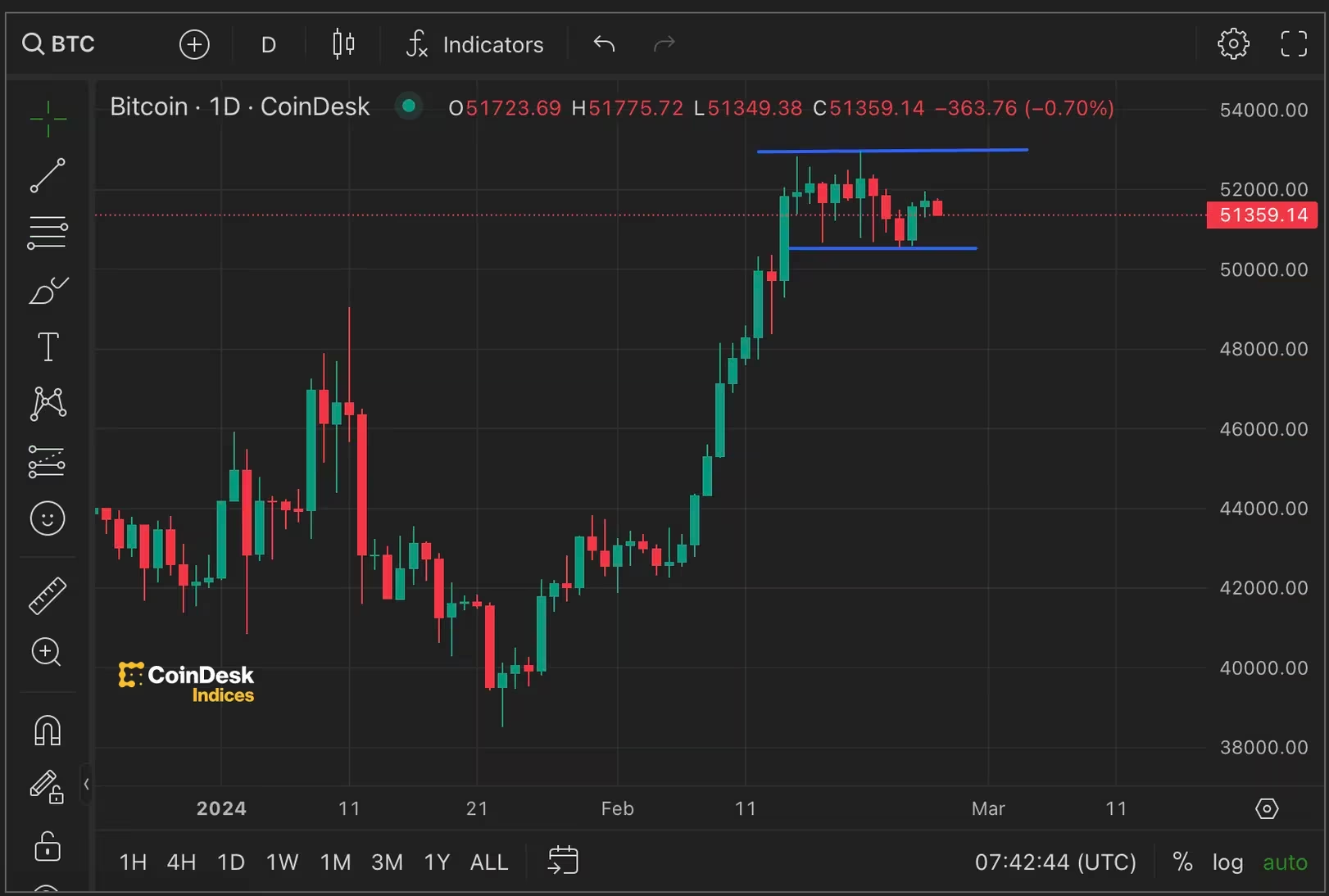Open the chart patterns tool
Screen dimensions: 1329x896
point(48,404)
